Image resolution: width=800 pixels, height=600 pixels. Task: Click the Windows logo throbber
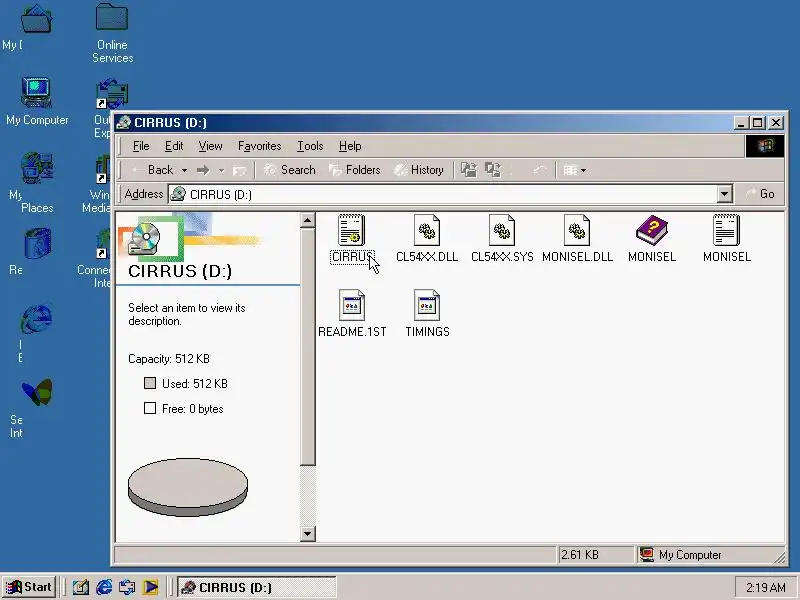765,146
